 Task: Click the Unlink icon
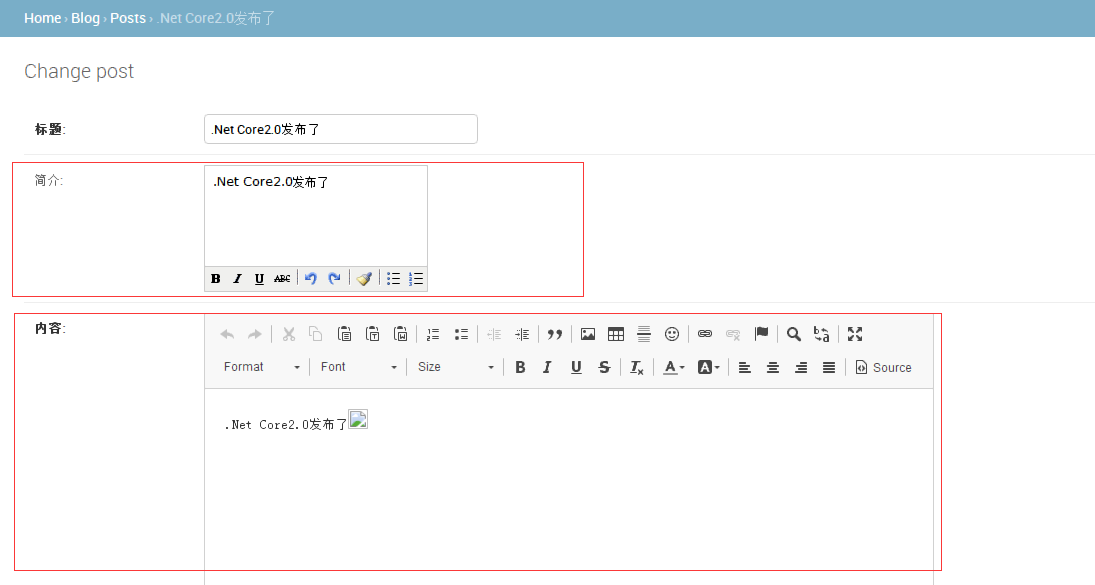coord(733,334)
